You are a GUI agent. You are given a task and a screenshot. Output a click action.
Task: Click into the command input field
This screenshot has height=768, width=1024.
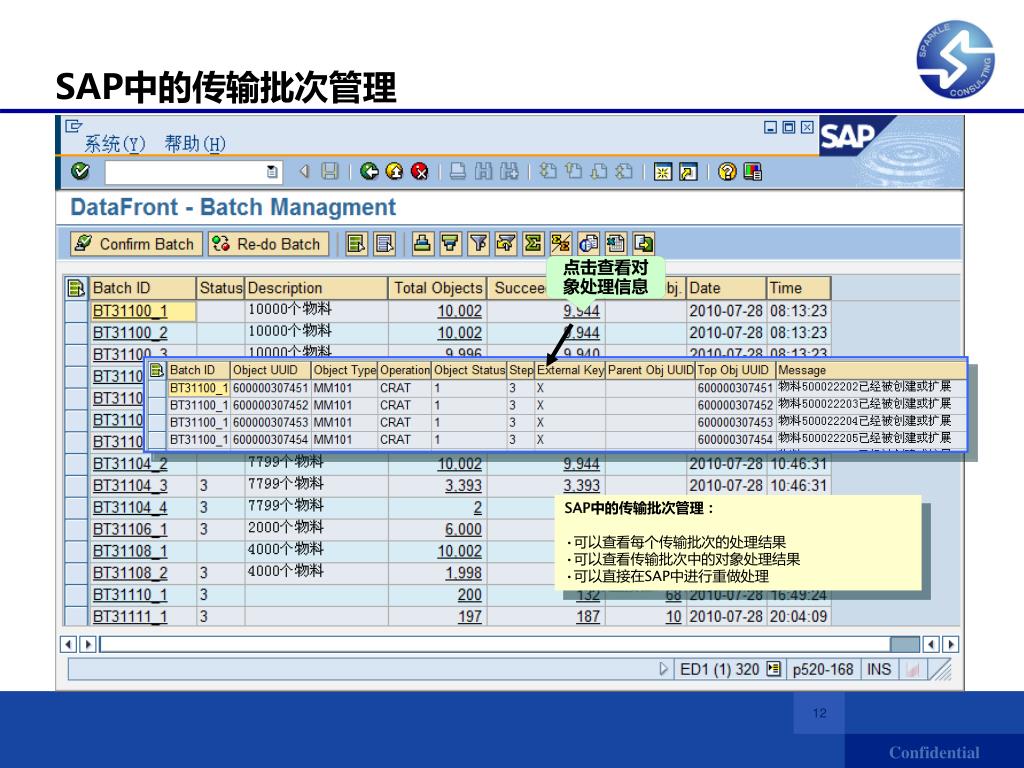point(185,172)
